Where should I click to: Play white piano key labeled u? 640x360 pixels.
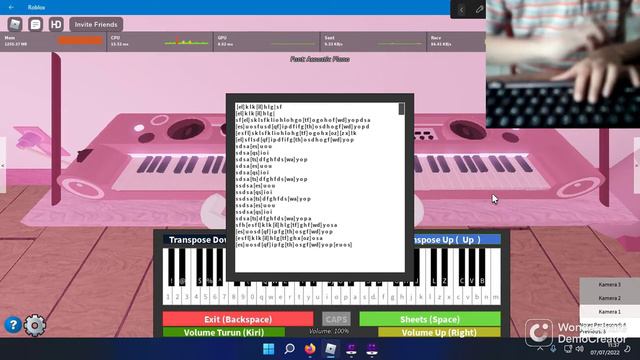coord(318,296)
